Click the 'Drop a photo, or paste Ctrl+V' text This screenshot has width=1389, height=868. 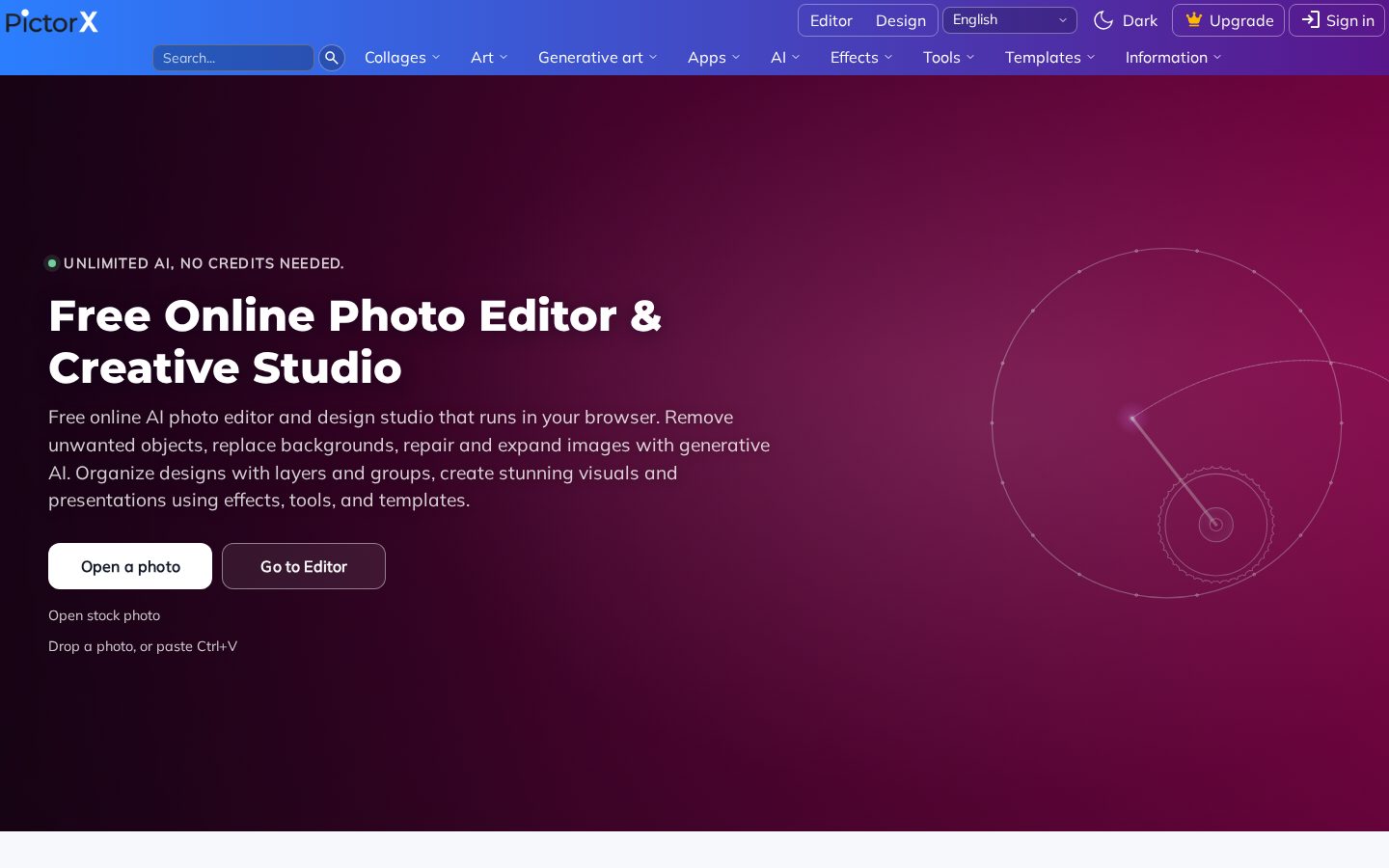(x=143, y=646)
